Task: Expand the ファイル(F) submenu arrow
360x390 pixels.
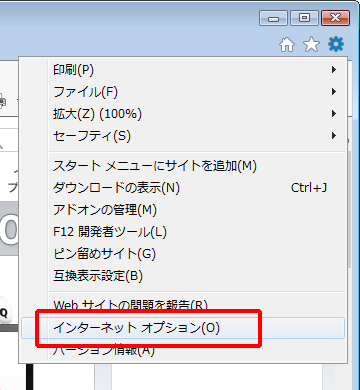Action: pos(334,92)
